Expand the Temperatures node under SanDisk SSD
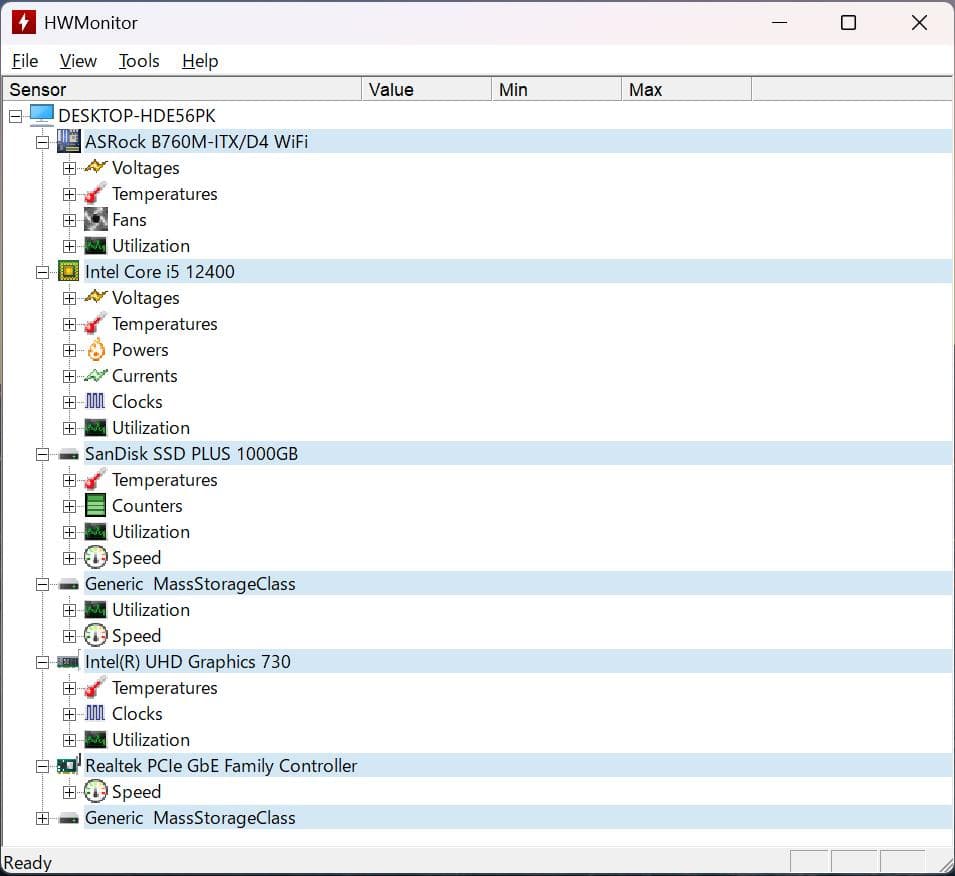The image size is (955, 876). (x=67, y=479)
